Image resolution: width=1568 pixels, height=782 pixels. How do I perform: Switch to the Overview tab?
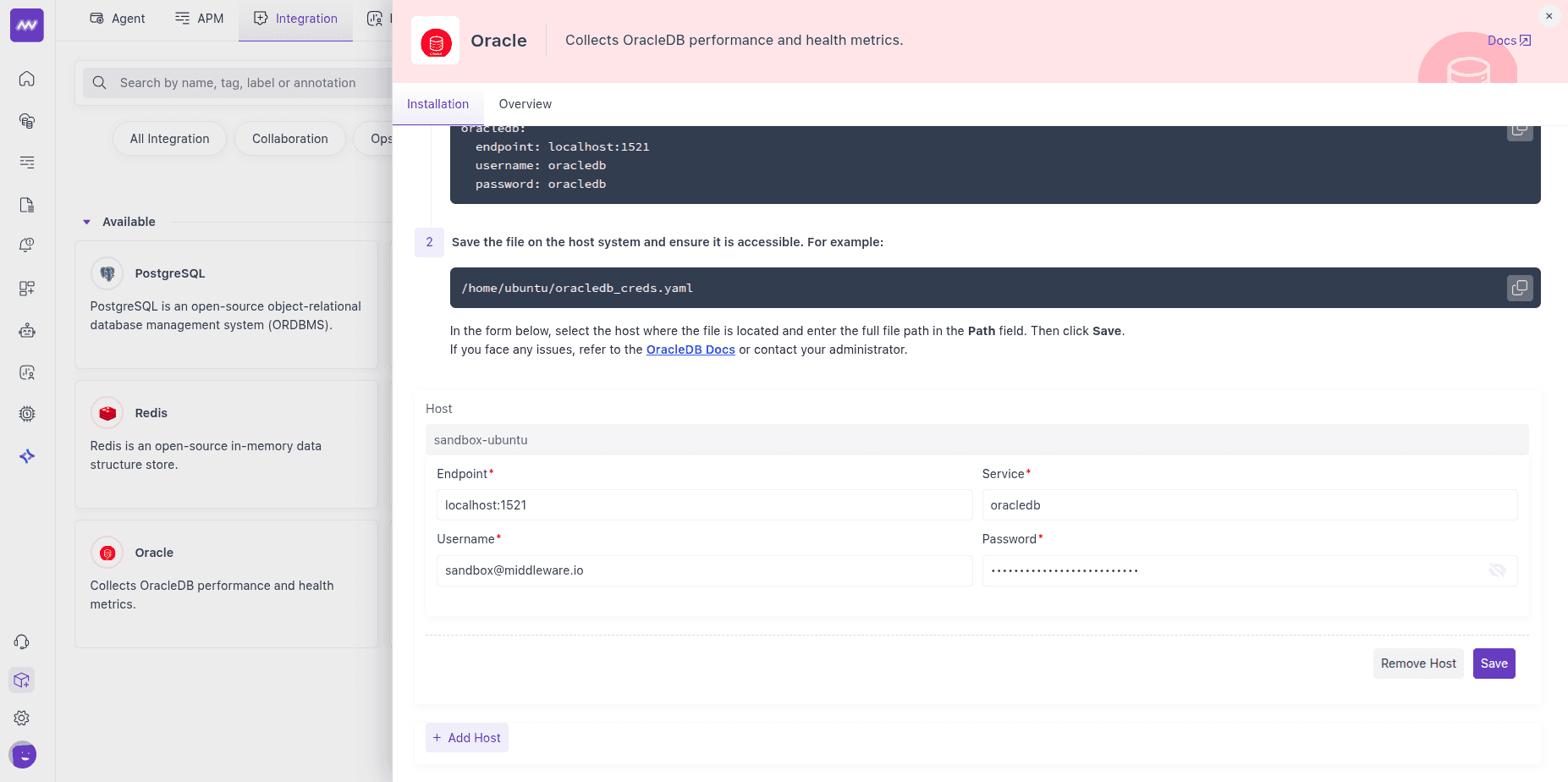tap(525, 103)
